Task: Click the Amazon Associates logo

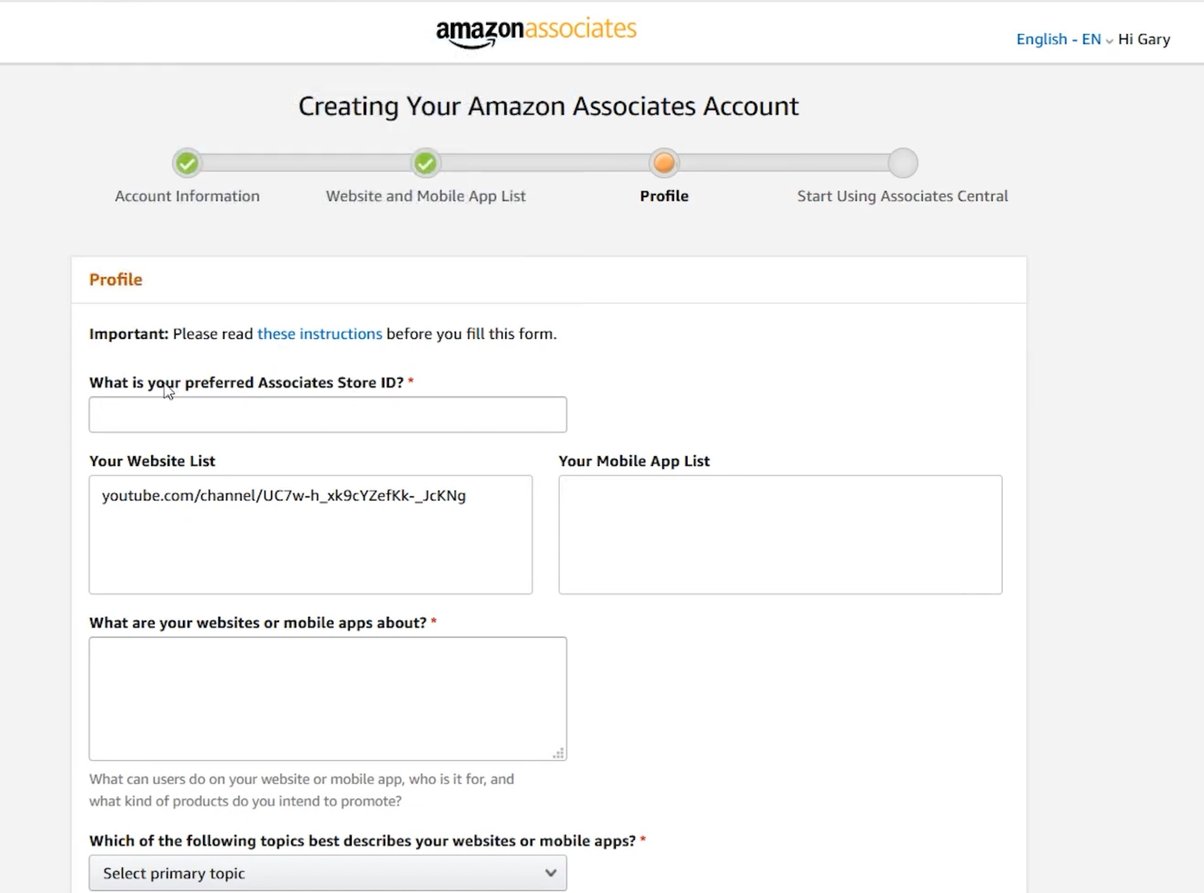Action: tap(536, 31)
